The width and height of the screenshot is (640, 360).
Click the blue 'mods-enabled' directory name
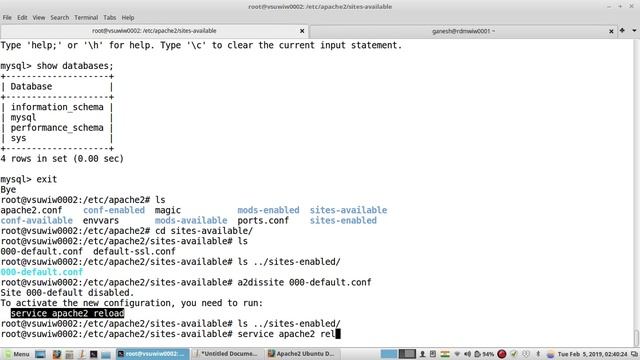tap(268, 210)
